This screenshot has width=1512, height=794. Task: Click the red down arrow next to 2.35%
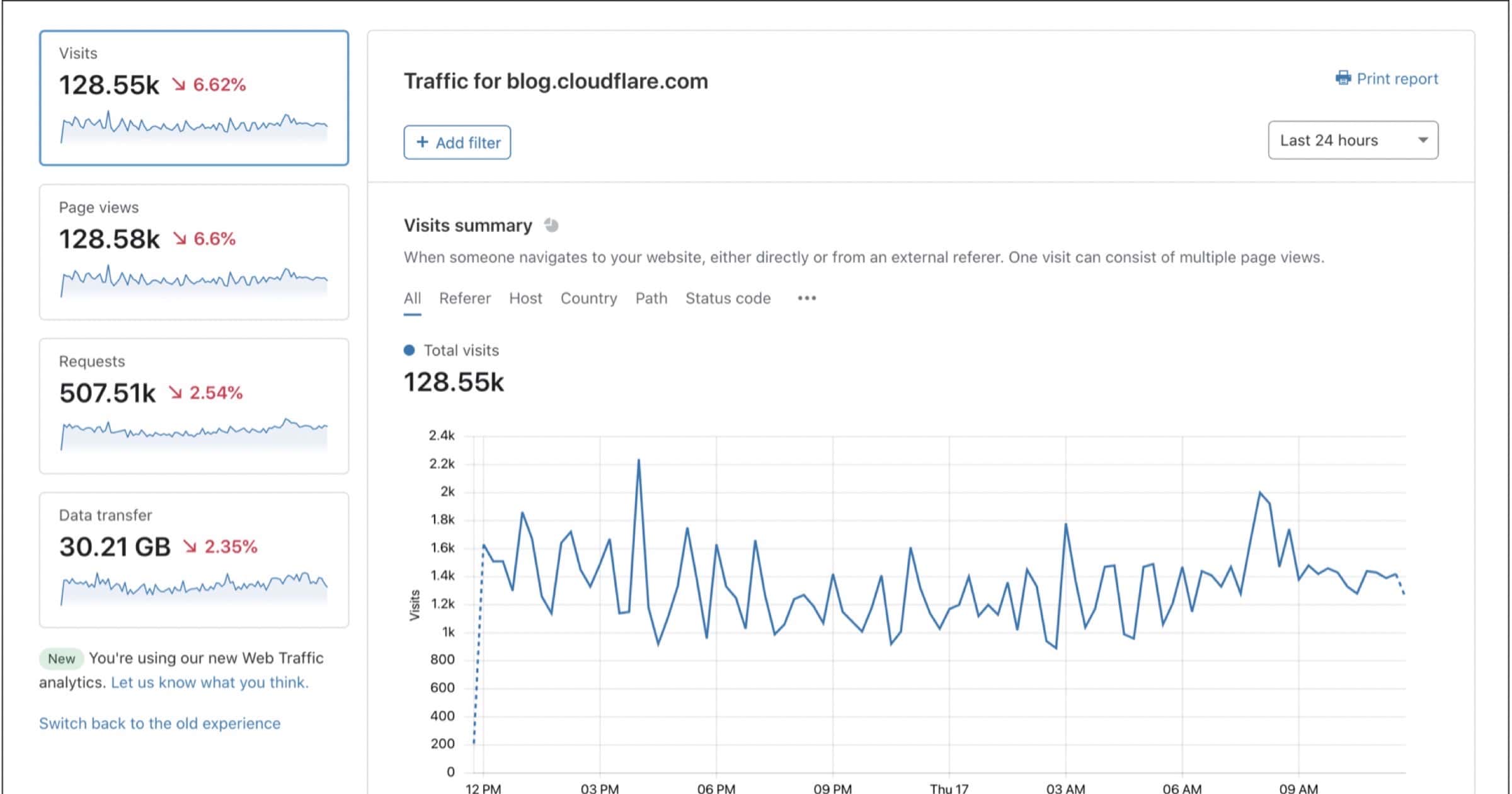click(190, 546)
